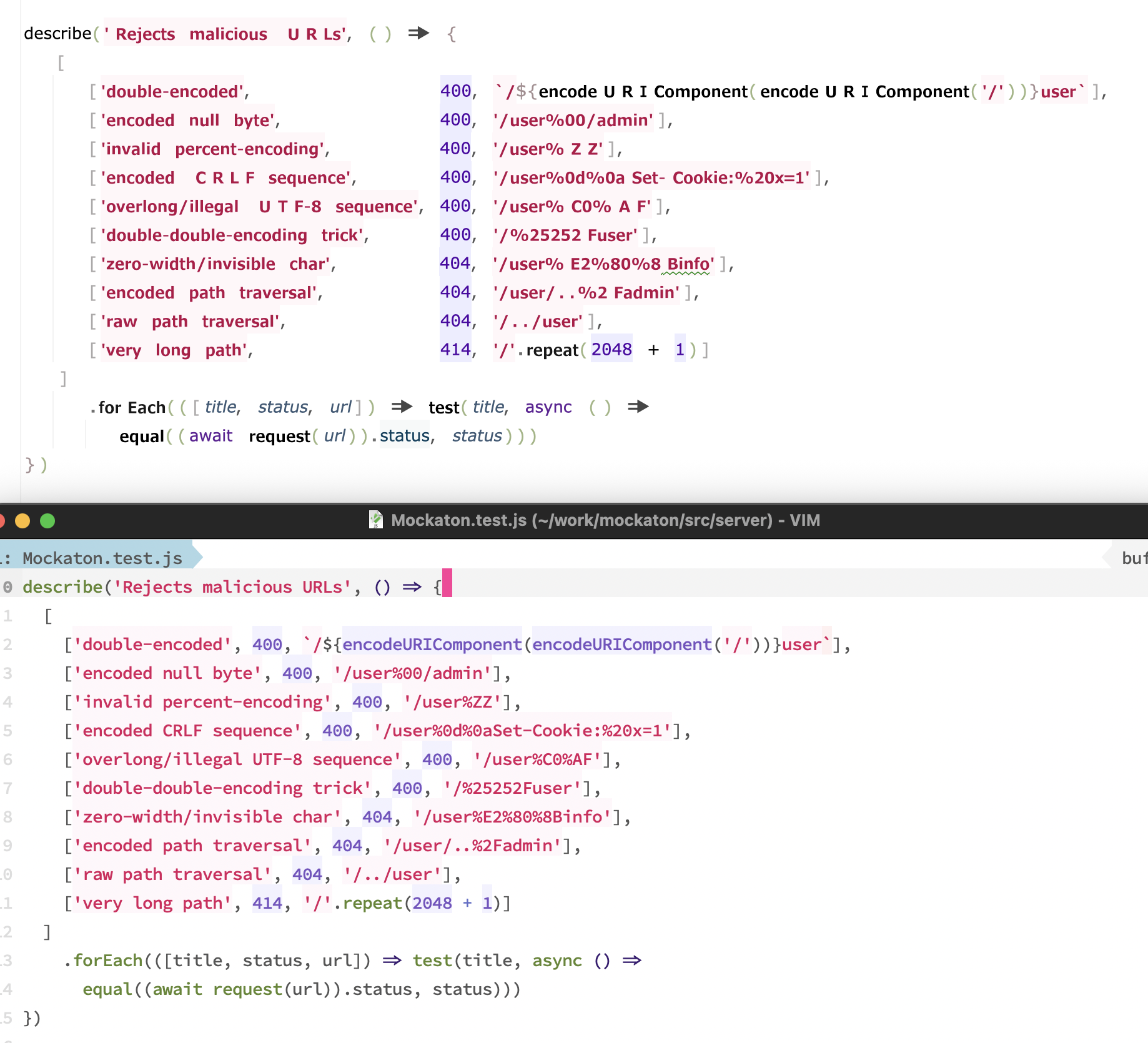Click 'encoded CRLF sequence' in VIM window
The height and width of the screenshot is (1043, 1148).
187,730
